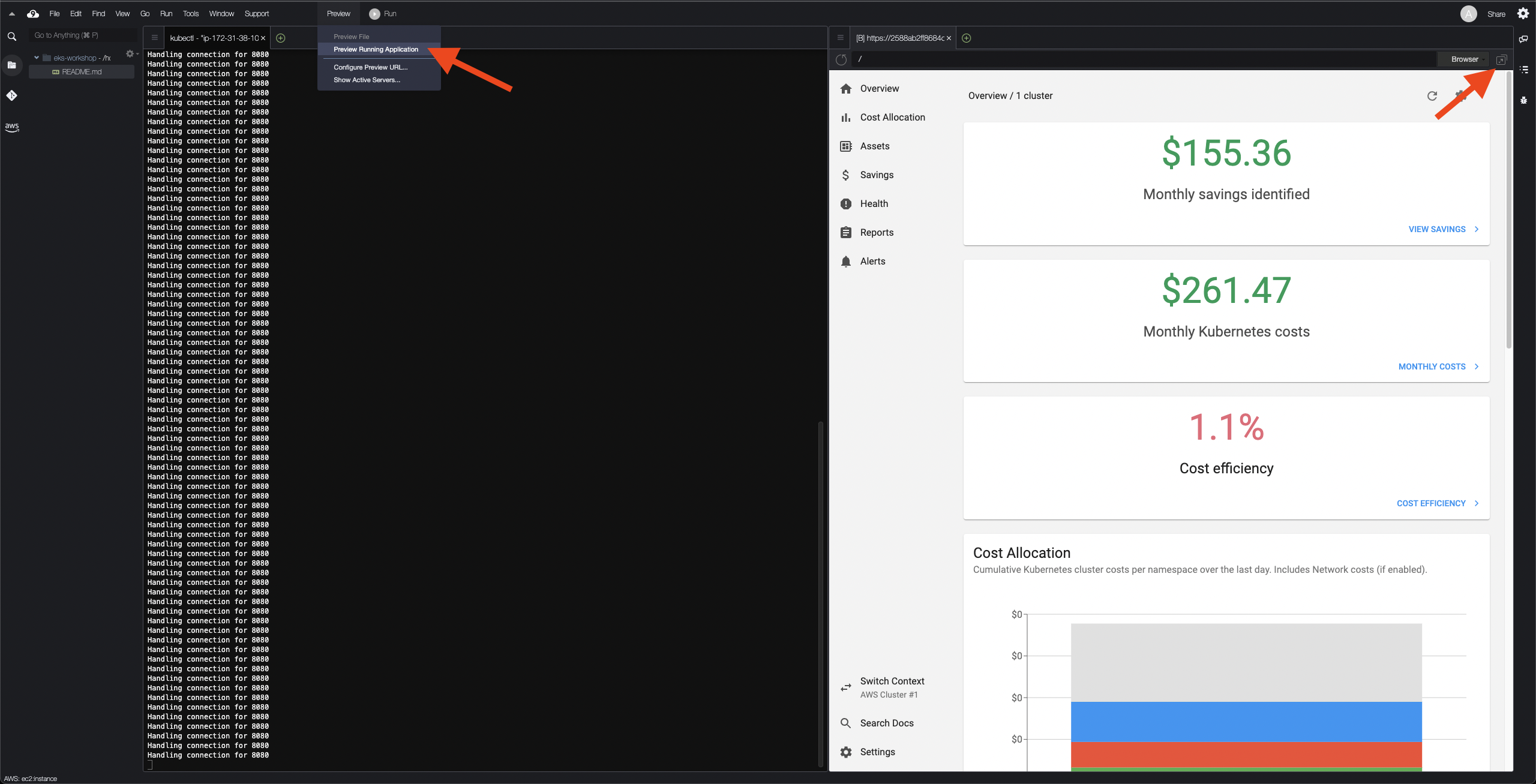Click the search magnifier sidebar icon

coord(12,37)
